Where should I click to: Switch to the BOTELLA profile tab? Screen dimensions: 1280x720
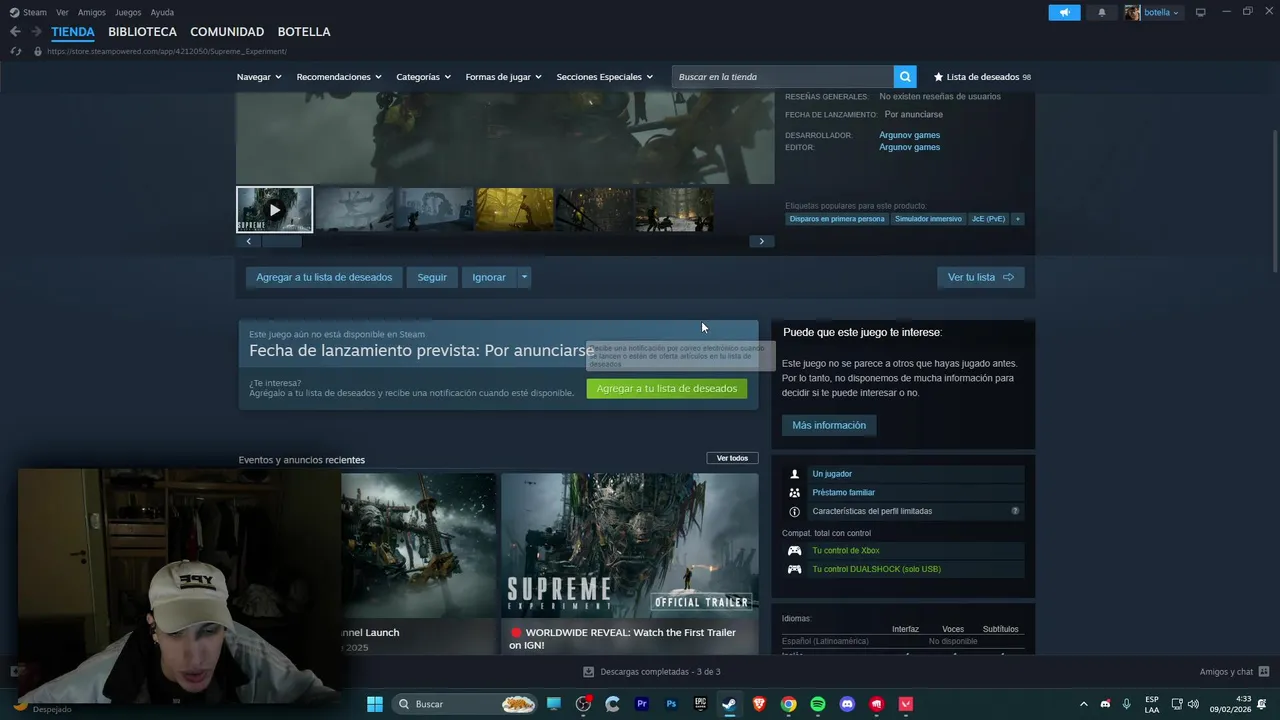point(304,32)
